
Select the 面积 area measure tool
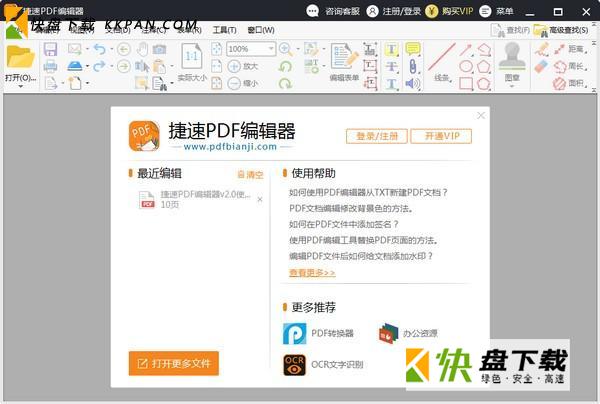570,83
